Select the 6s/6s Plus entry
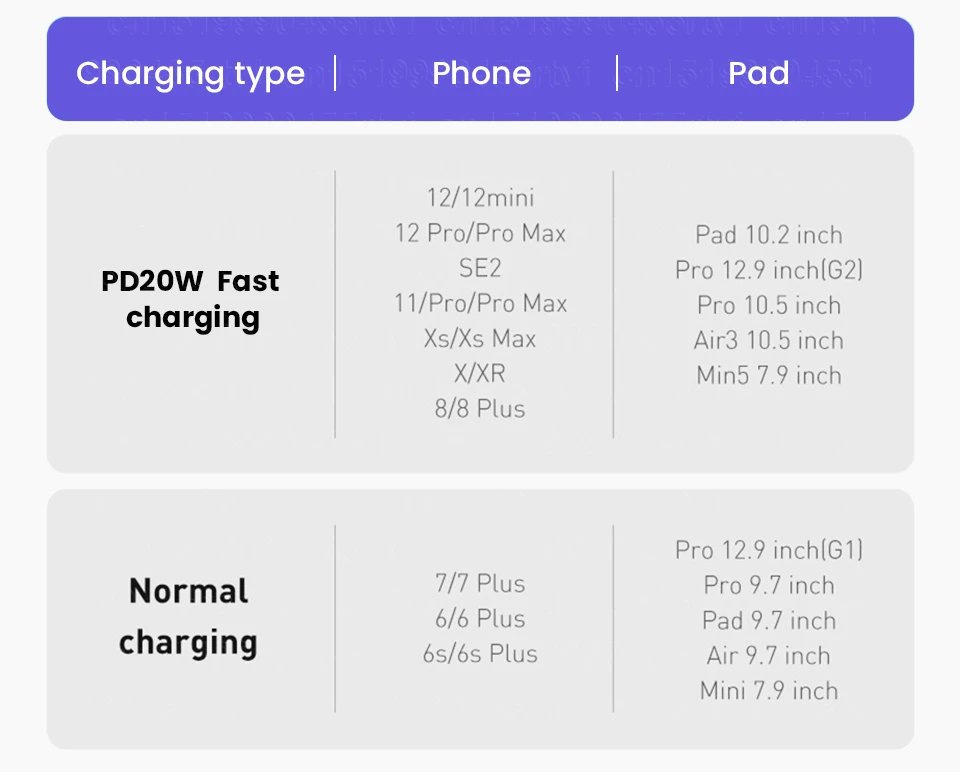The width and height of the screenshot is (960, 778). (480, 653)
